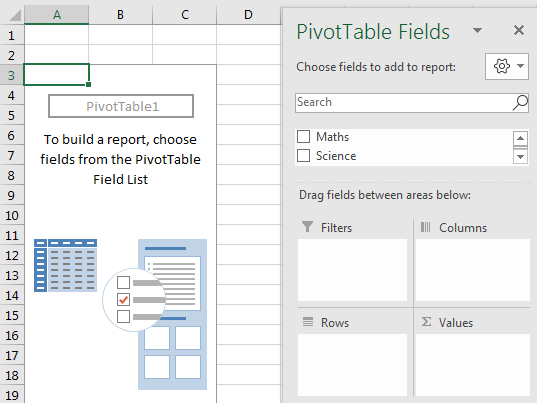Check the Science field checkbox

[x=303, y=155]
